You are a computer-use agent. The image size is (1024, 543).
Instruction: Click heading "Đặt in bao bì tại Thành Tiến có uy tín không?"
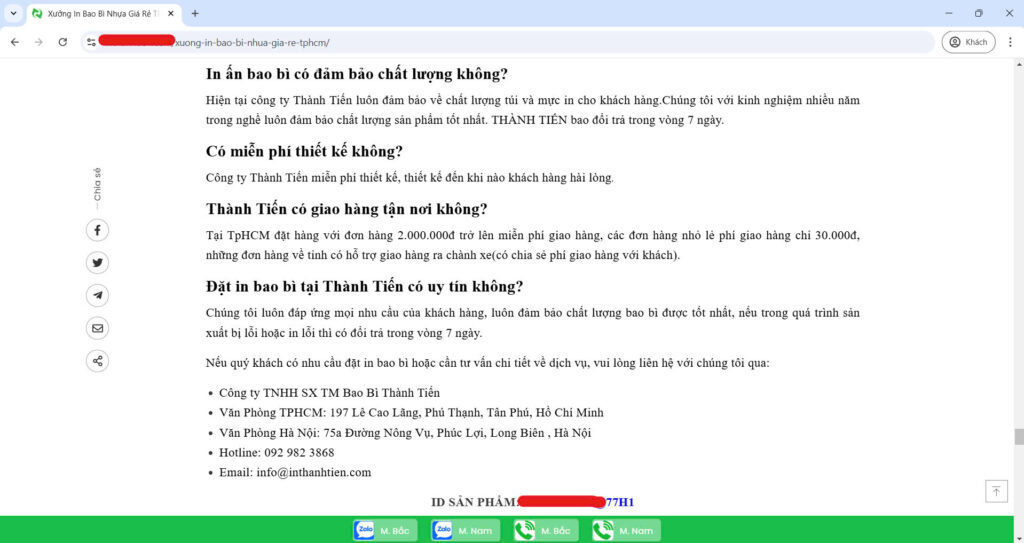(x=364, y=287)
